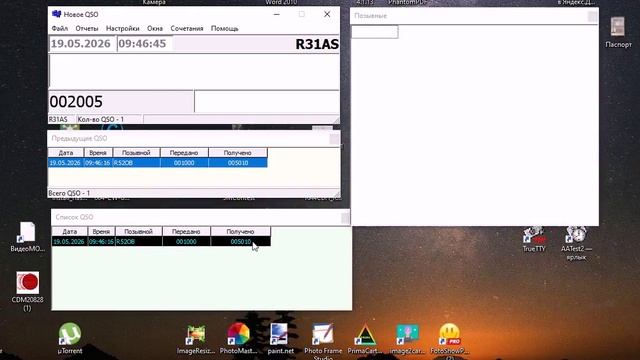Click Передано header in Список QSO
640x360 pixels.
(186, 231)
